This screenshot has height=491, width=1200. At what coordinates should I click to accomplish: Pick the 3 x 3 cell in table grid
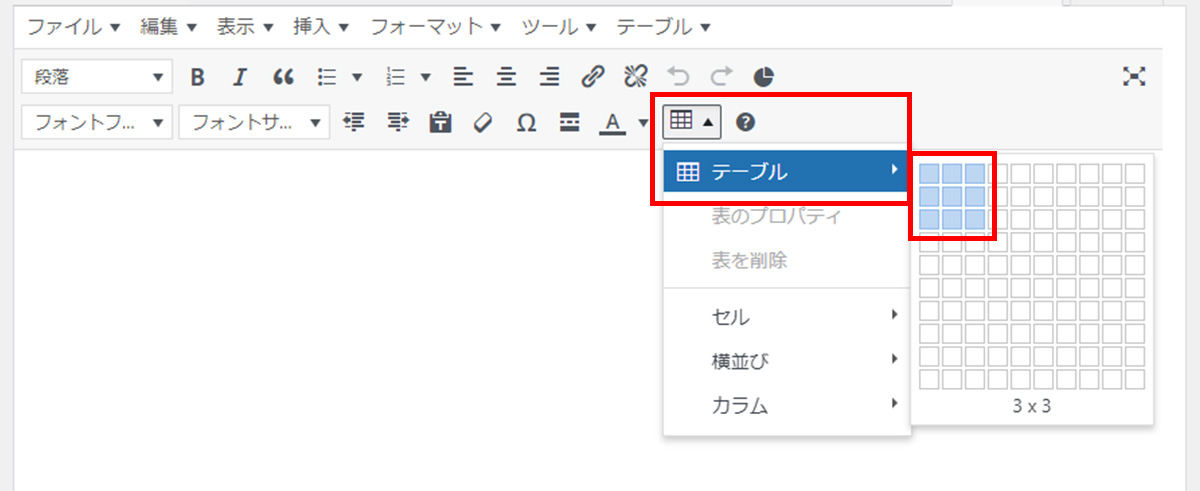(x=974, y=219)
